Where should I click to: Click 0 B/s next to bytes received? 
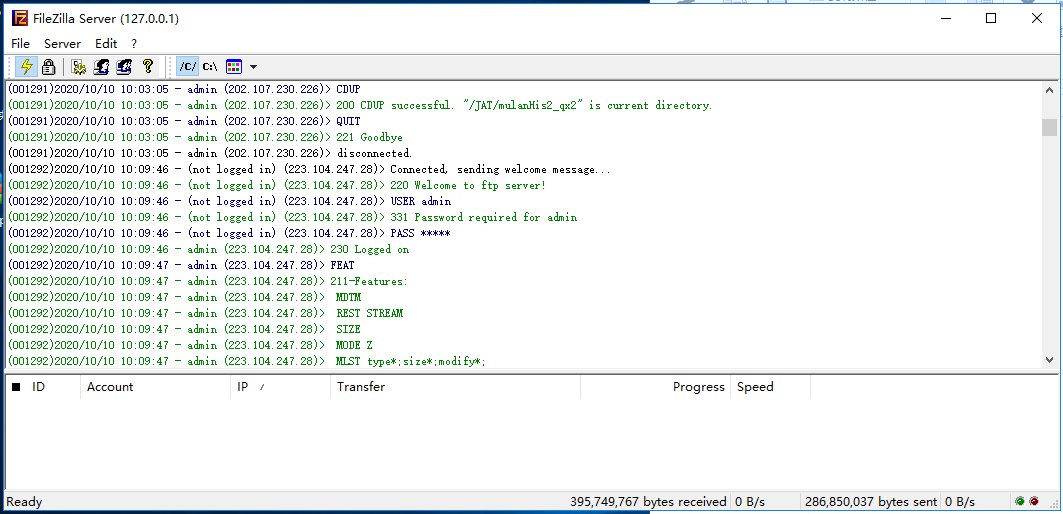750,502
